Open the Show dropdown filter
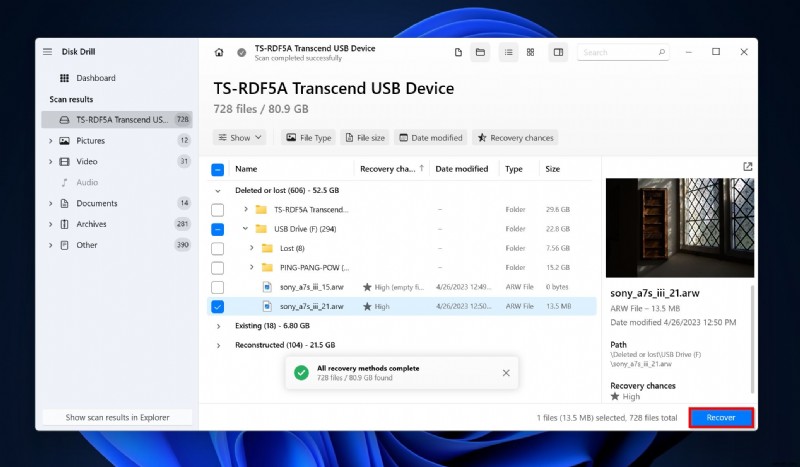 (x=239, y=138)
